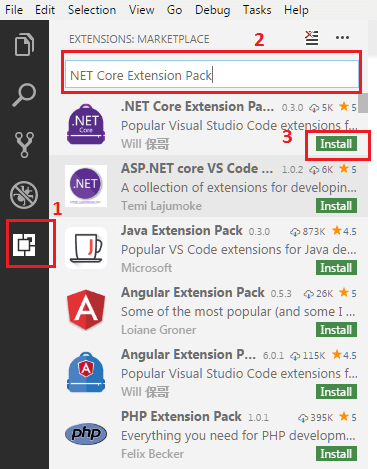
Task: Click publisher name 'Temi Lajumoke'
Action: 161,206
